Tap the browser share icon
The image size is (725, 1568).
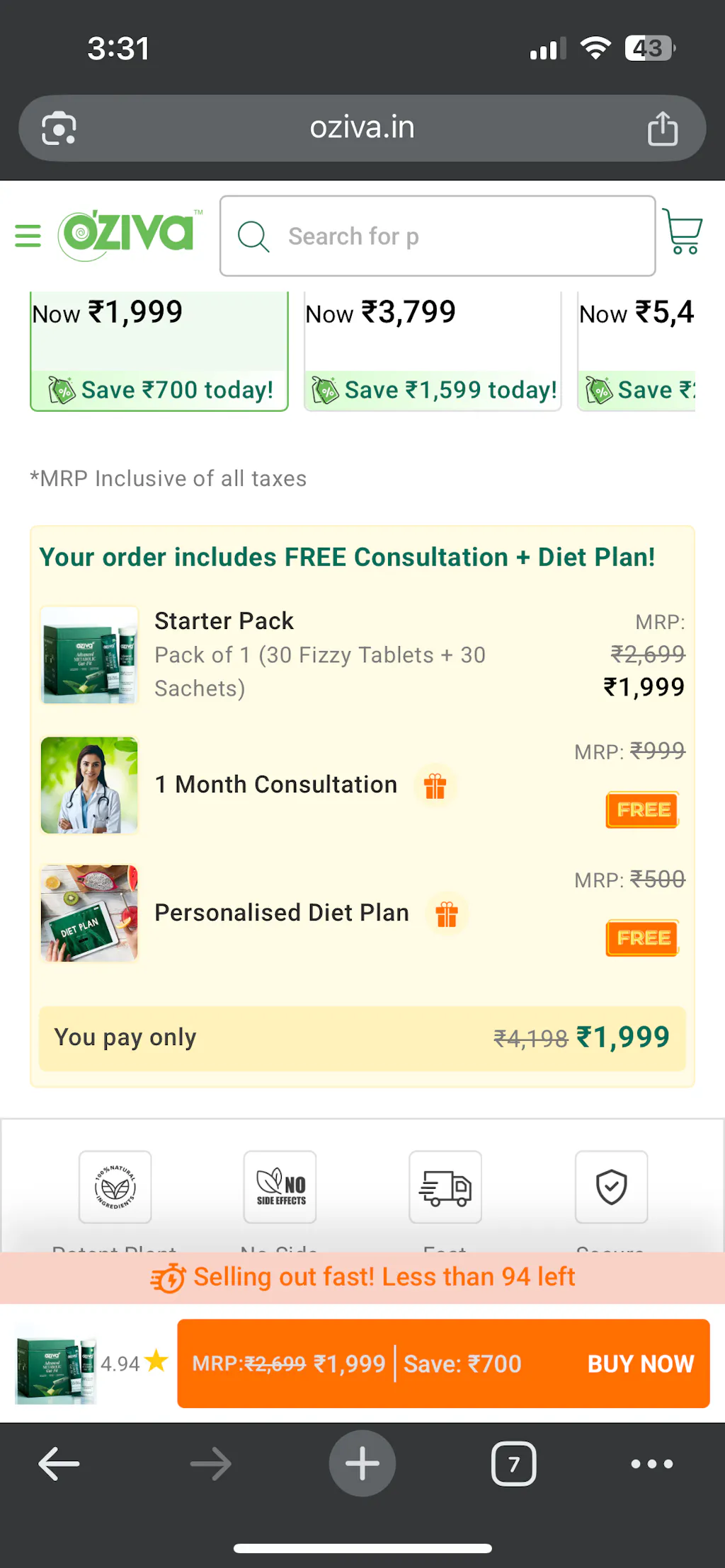pos(663,129)
